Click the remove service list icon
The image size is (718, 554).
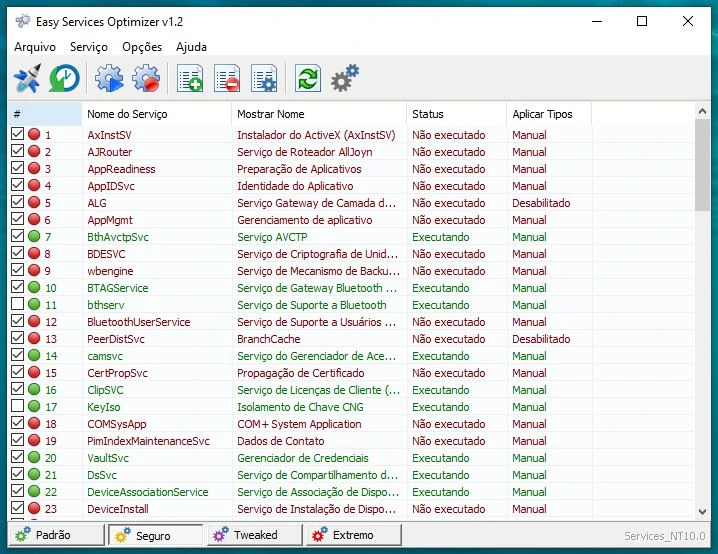click(227, 78)
